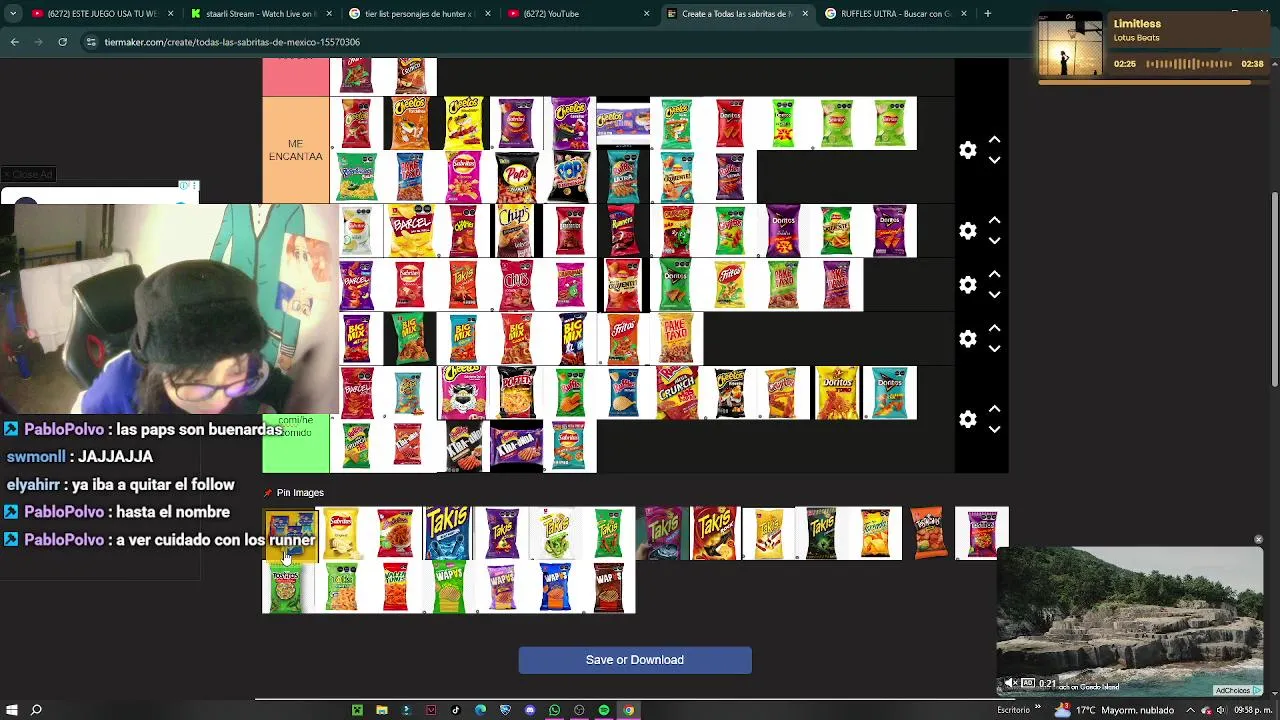Switch to the staarli Stream tab
The image size is (1280, 720).
click(260, 14)
